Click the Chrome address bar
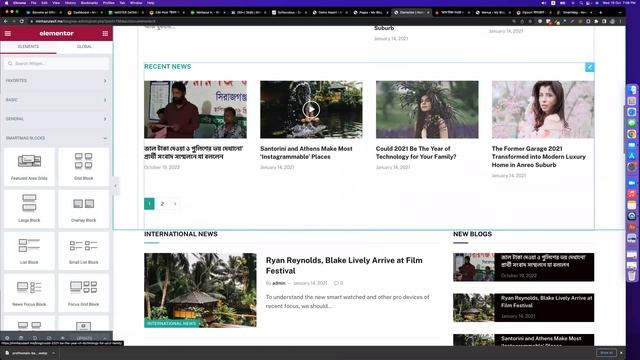 click(x=269, y=21)
